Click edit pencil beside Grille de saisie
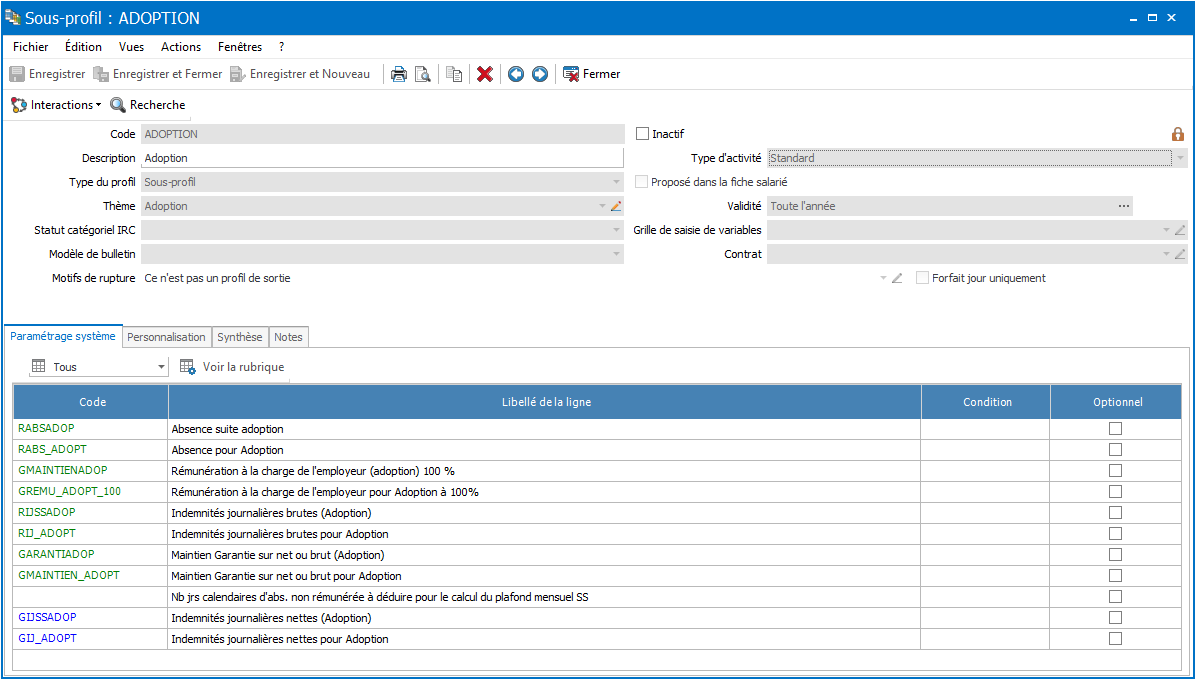 click(1180, 230)
